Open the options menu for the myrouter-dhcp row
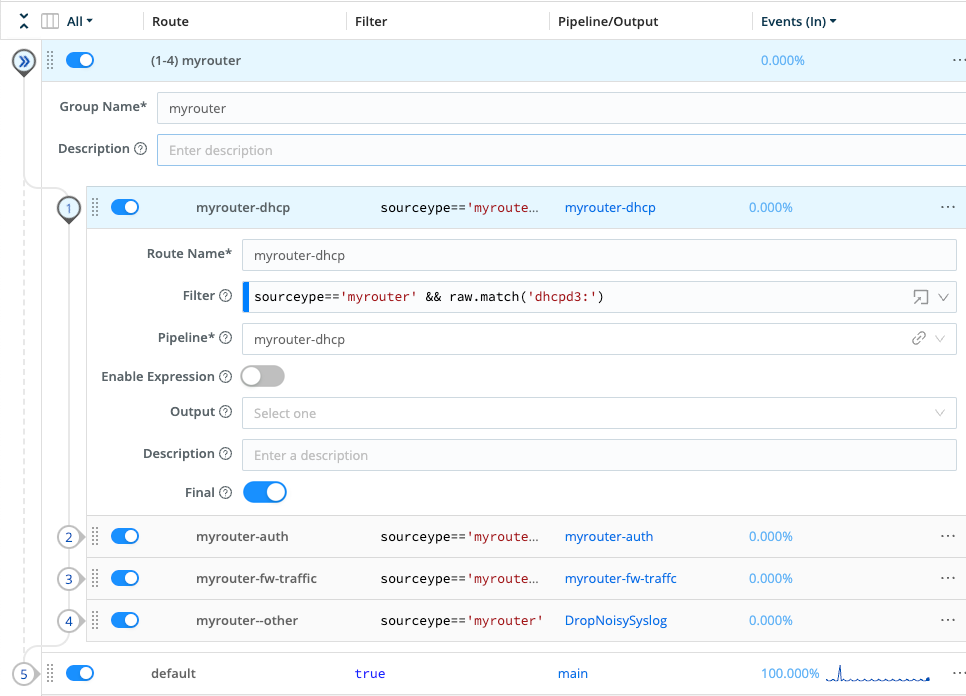 point(947,207)
